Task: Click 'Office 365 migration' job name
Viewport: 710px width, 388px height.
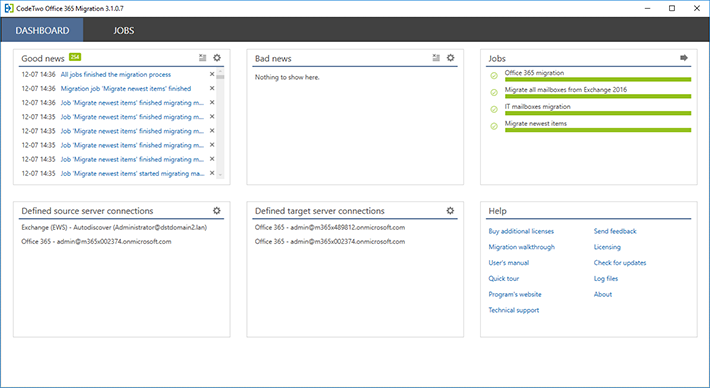Action: pos(534,72)
